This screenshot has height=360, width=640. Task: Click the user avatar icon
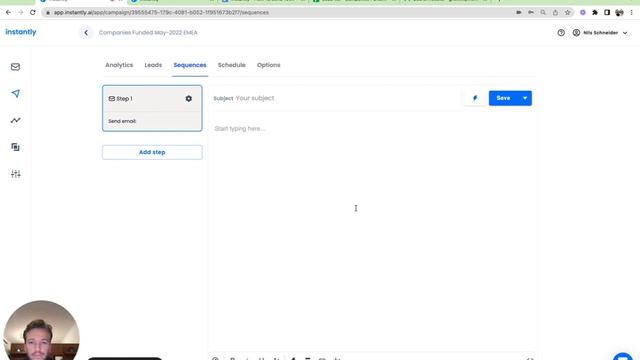click(x=576, y=33)
